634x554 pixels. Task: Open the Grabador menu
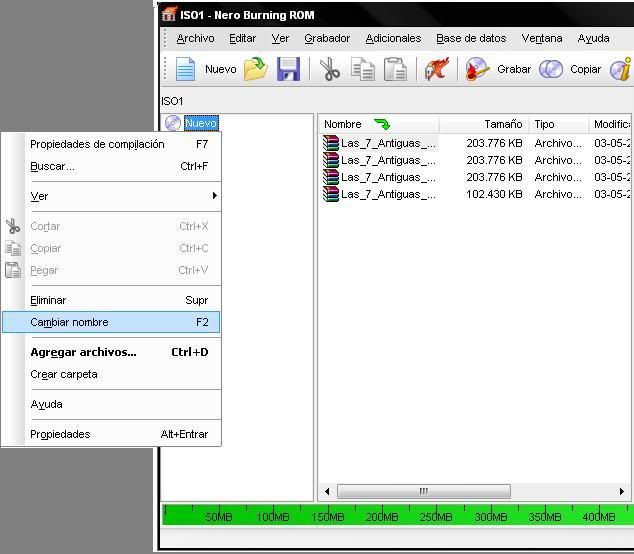tap(327, 38)
